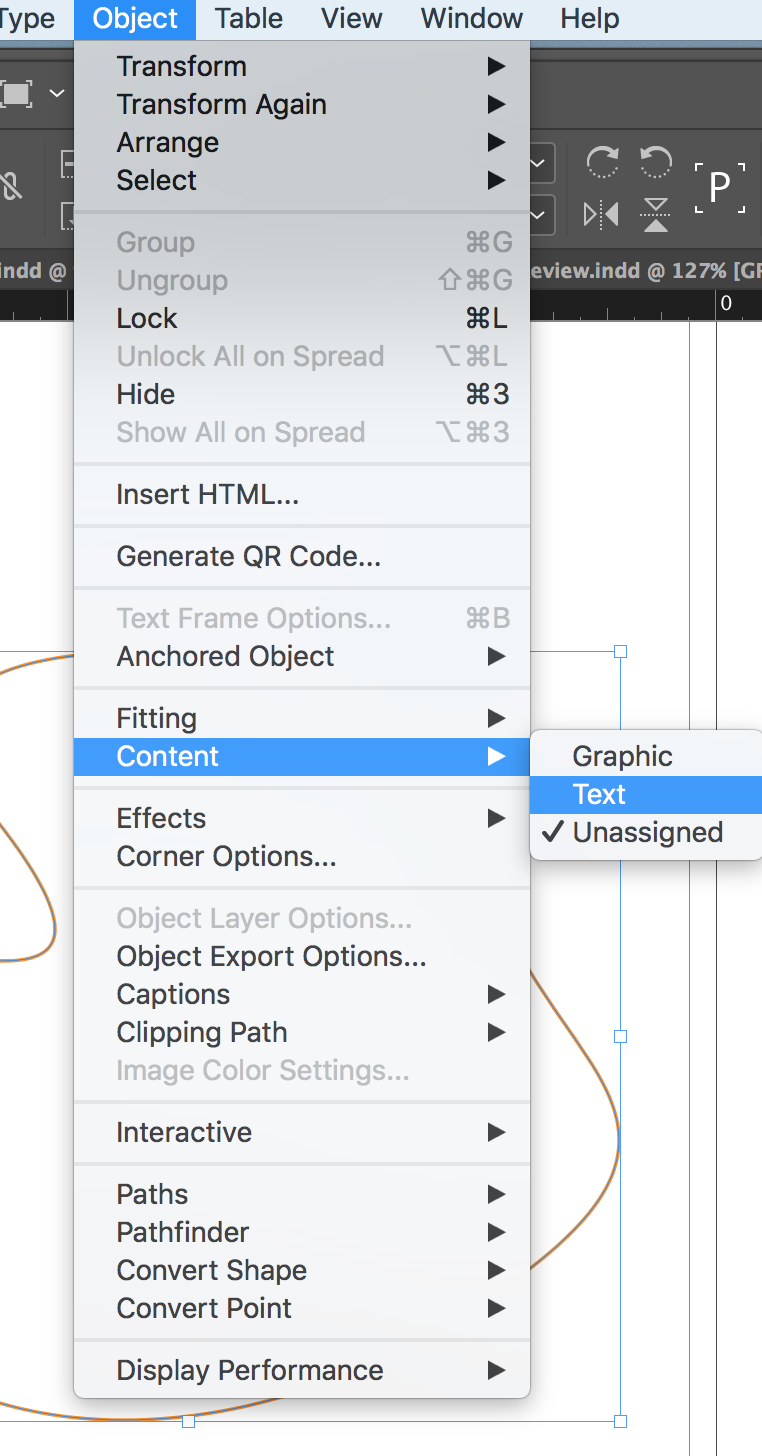
Task: Click the screen mode frame icon
Action: [x=16, y=94]
